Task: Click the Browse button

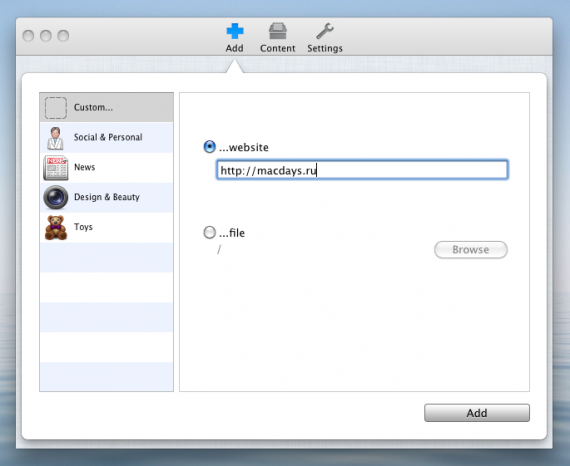Action: pos(471,250)
